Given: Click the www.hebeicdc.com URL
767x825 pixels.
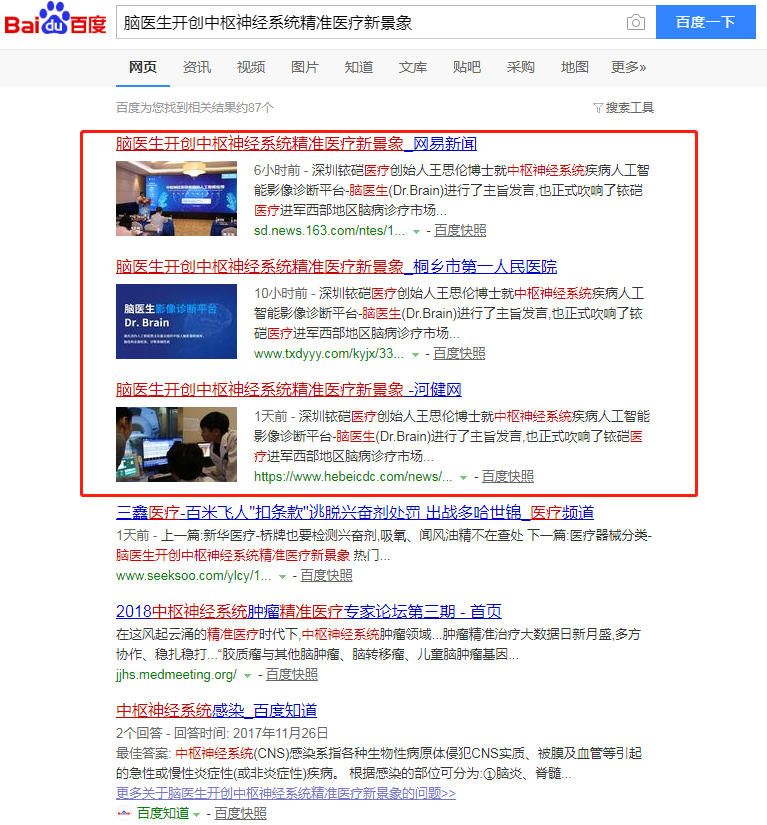Looking at the screenshot, I should 353,477.
